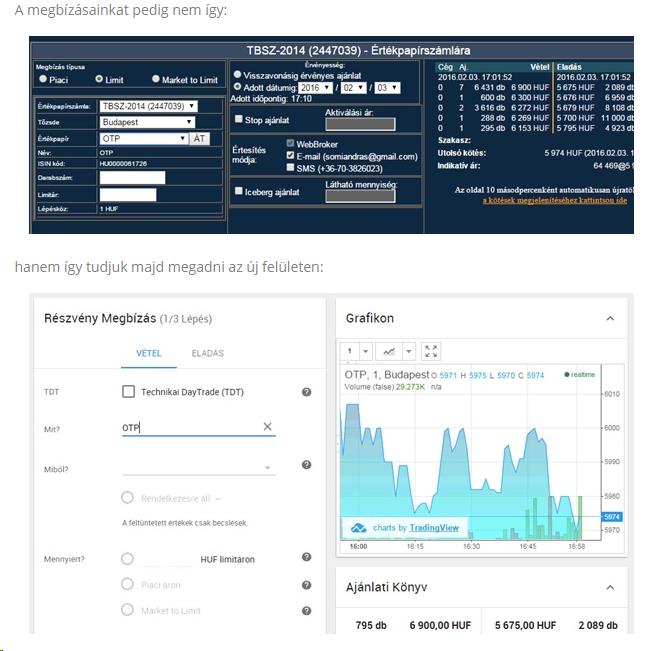Open the month 02 dropdown
The image size is (661, 651).
tap(354, 88)
